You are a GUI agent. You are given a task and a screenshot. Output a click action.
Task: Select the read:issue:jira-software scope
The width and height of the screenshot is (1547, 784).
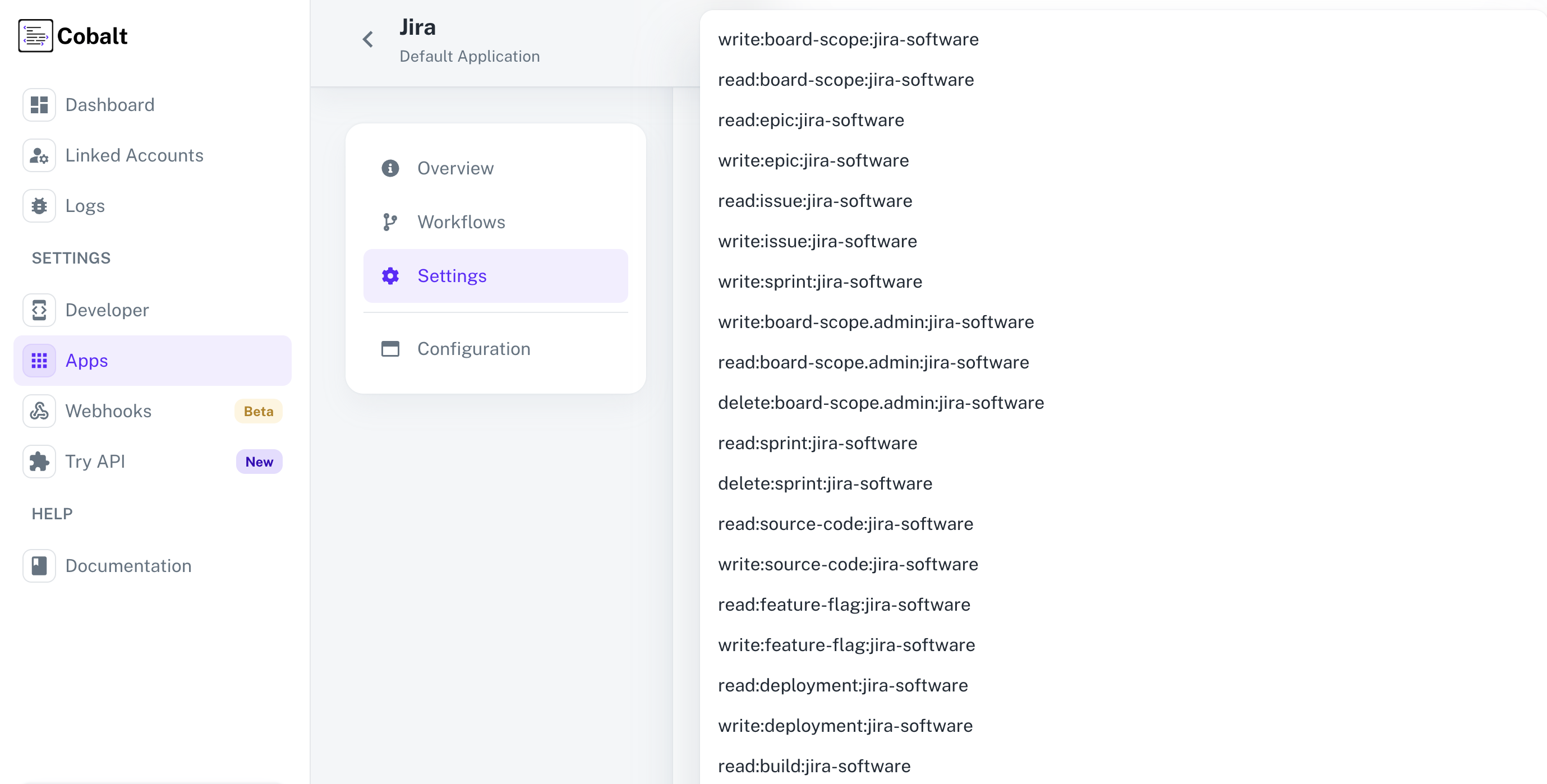pyautogui.click(x=815, y=201)
